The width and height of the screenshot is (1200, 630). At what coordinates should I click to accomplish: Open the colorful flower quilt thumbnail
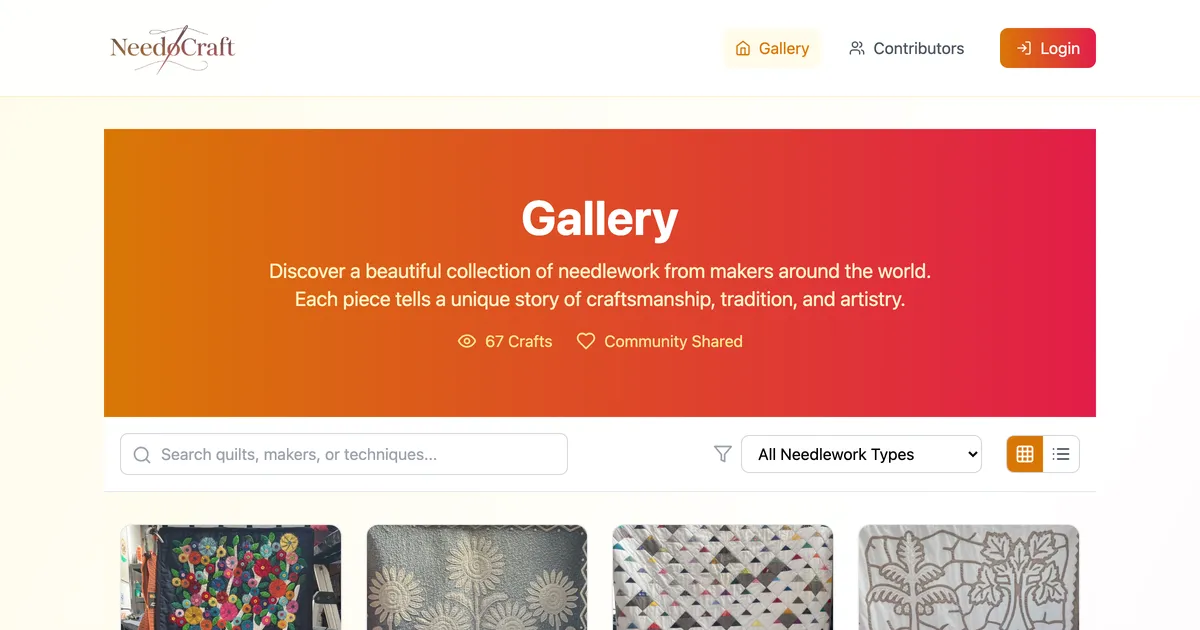[x=231, y=577]
